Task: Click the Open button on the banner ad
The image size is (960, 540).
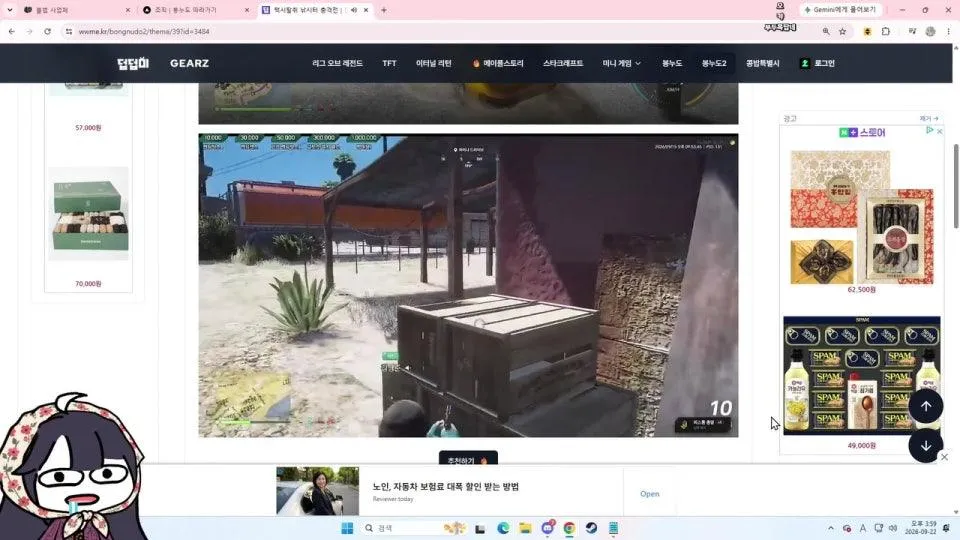Action: 650,493
